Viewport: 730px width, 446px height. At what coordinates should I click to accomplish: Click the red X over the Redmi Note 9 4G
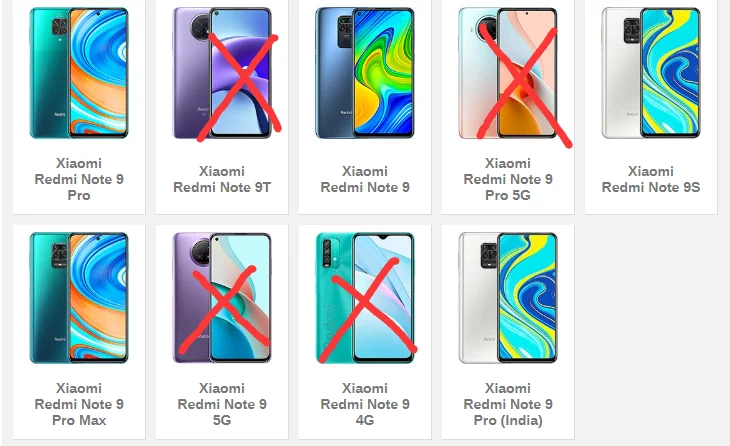367,310
